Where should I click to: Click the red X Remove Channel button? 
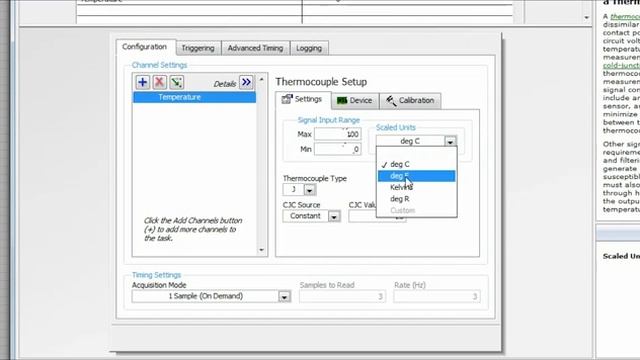[x=160, y=82]
